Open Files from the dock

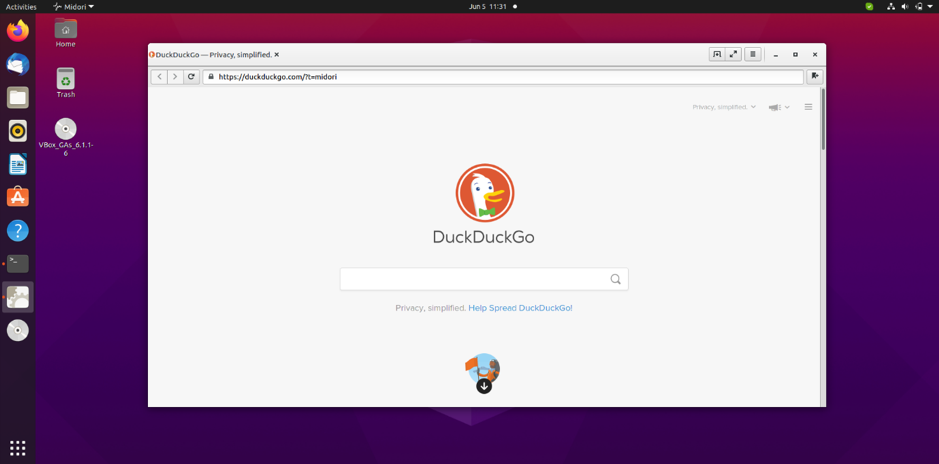tap(18, 97)
